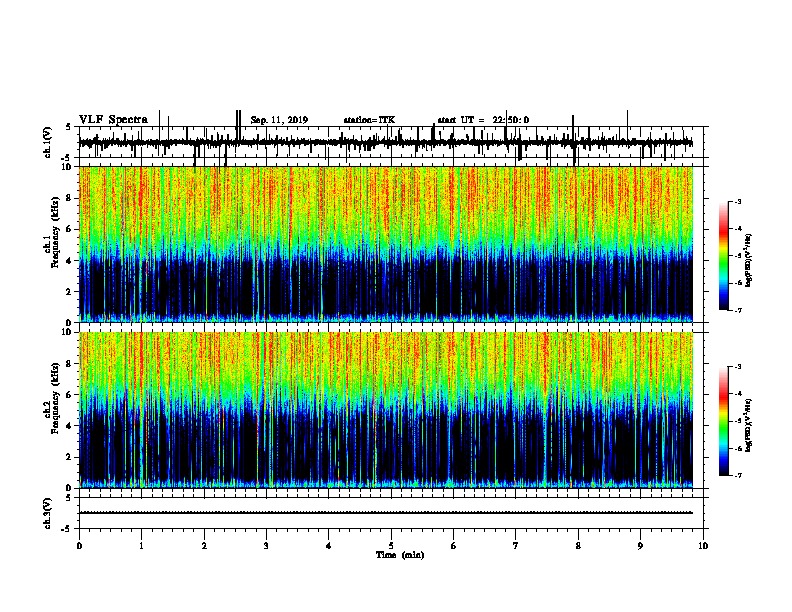
Task: Click the "2" tick on the Time axis
Action: click(204, 546)
